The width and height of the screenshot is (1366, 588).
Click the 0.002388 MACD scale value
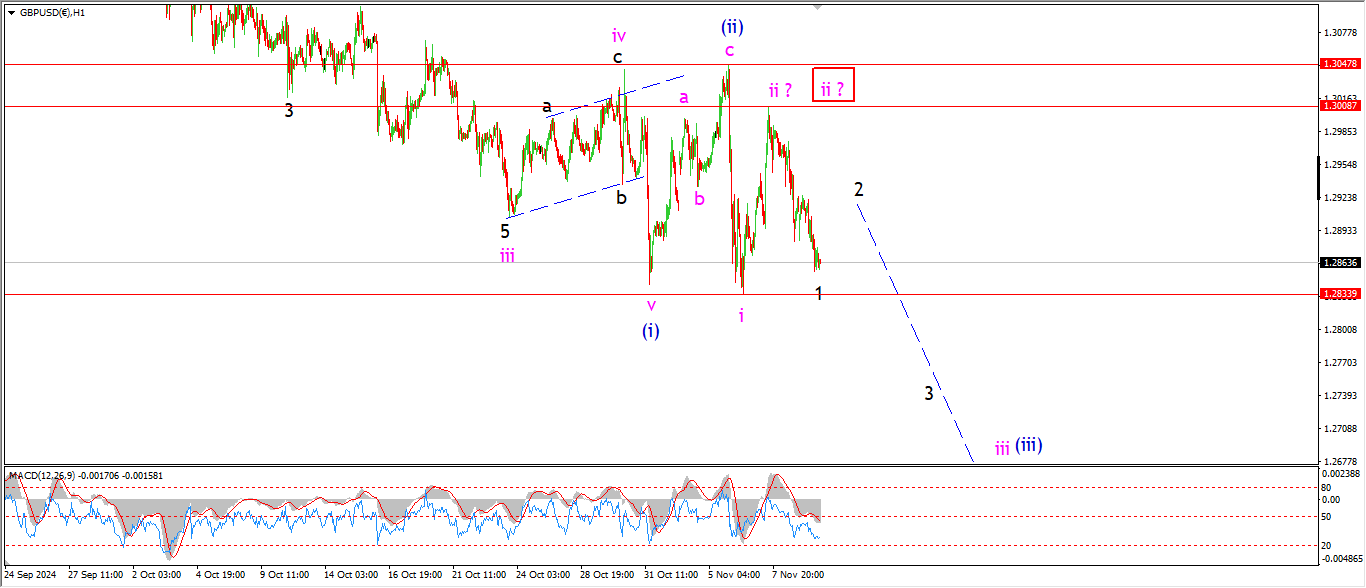(1340, 473)
